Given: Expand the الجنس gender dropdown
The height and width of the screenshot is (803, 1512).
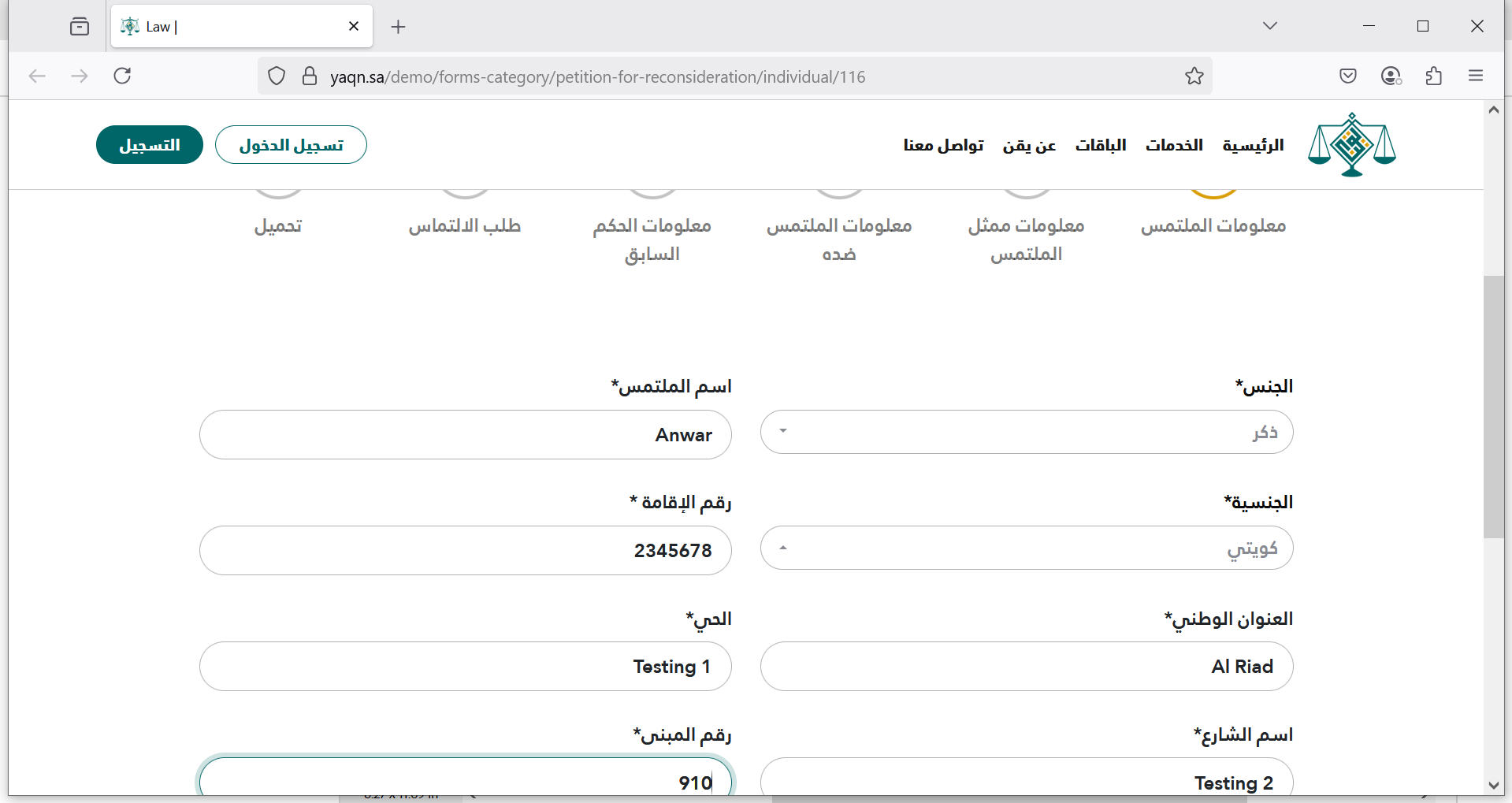Looking at the screenshot, I should 1026,432.
